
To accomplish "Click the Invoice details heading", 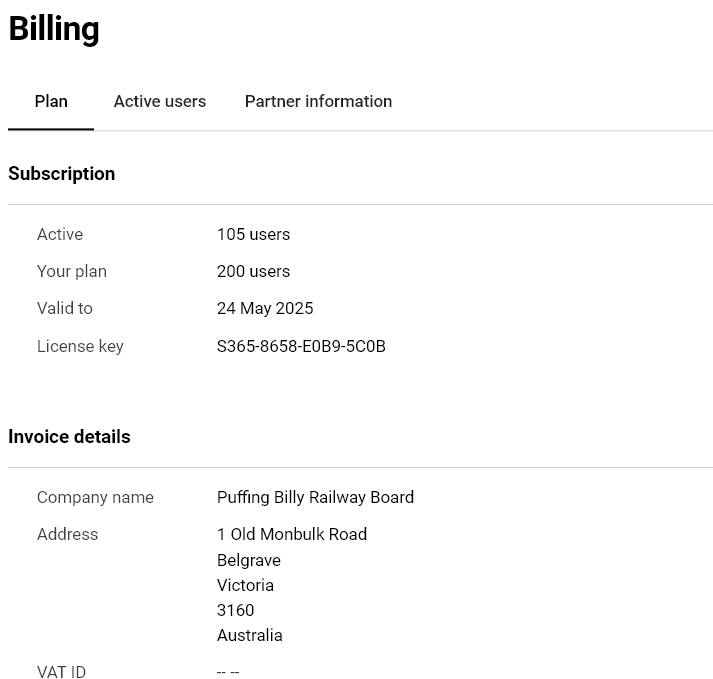I will [x=69, y=437].
